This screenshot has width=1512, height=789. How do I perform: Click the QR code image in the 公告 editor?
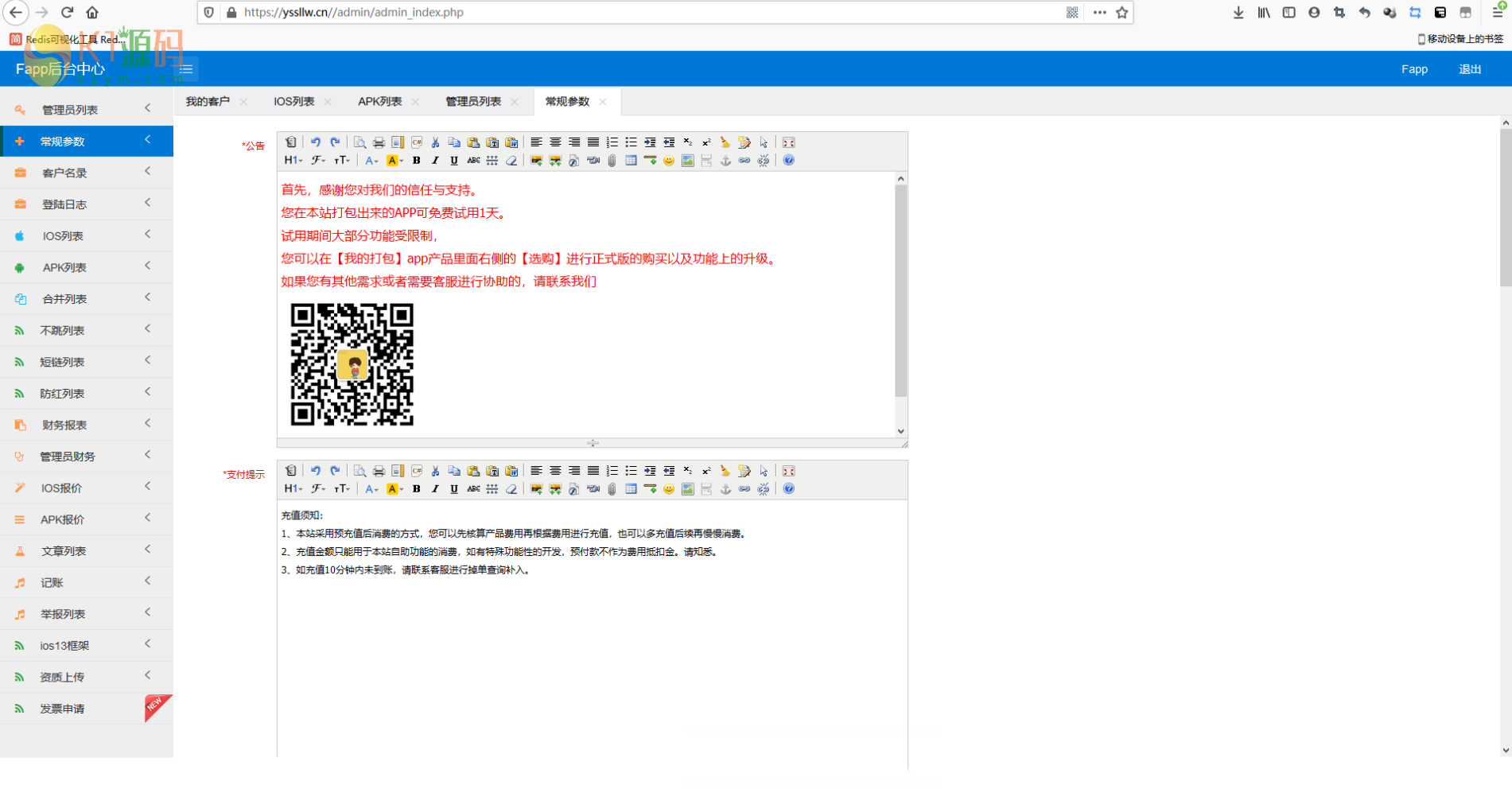pyautogui.click(x=352, y=364)
